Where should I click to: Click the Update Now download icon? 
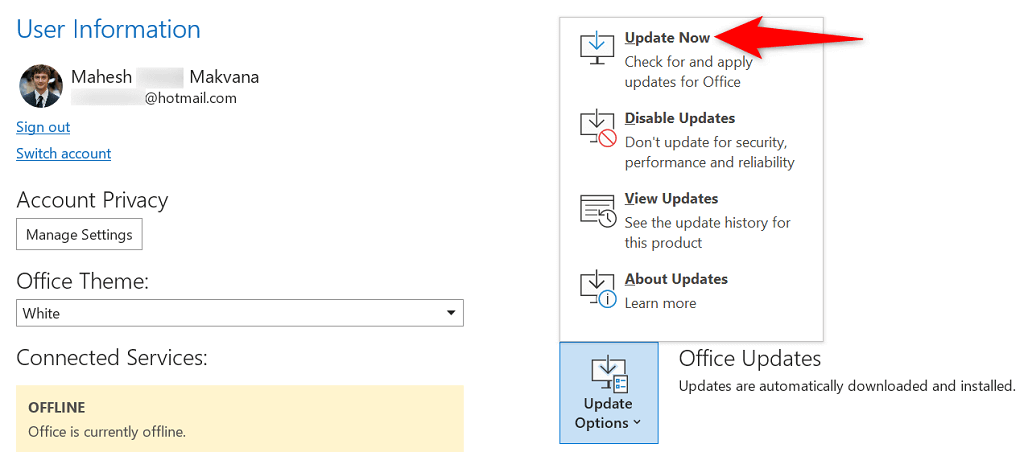coord(598,48)
